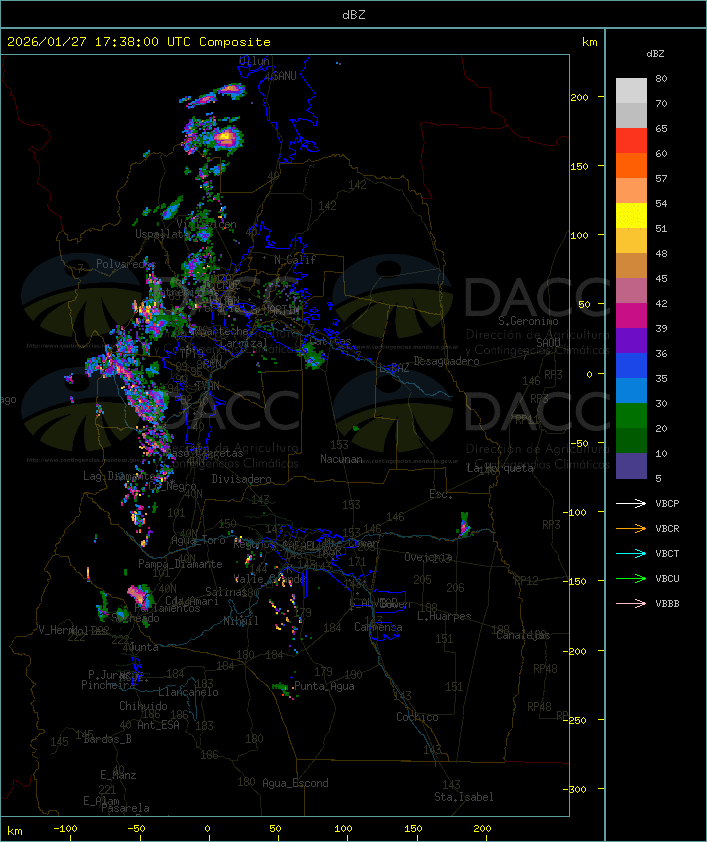The image size is (707, 842).
Task: Click the 'Nihuil' place label
Action: 241,621
